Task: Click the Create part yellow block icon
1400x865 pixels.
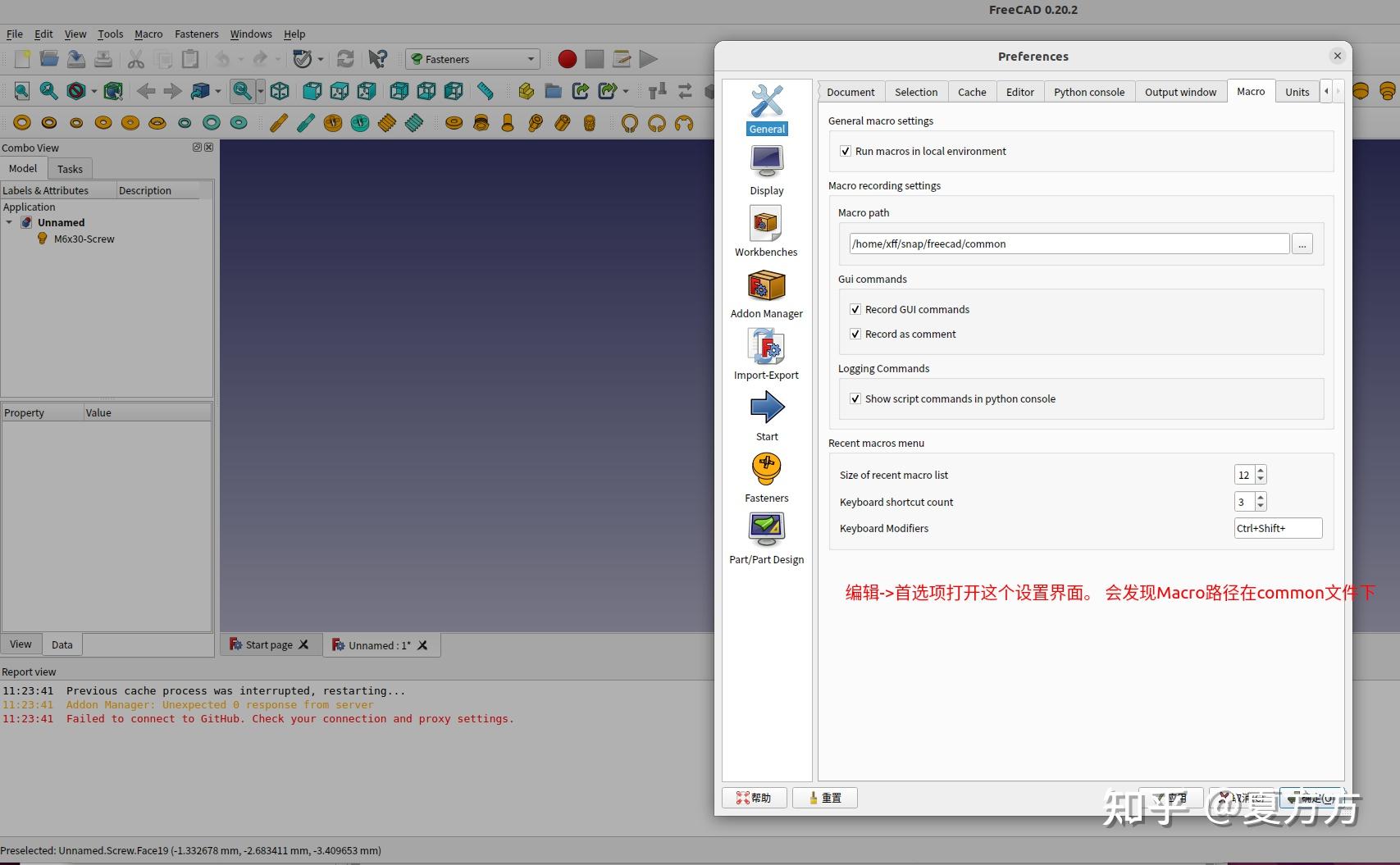Action: (527, 91)
